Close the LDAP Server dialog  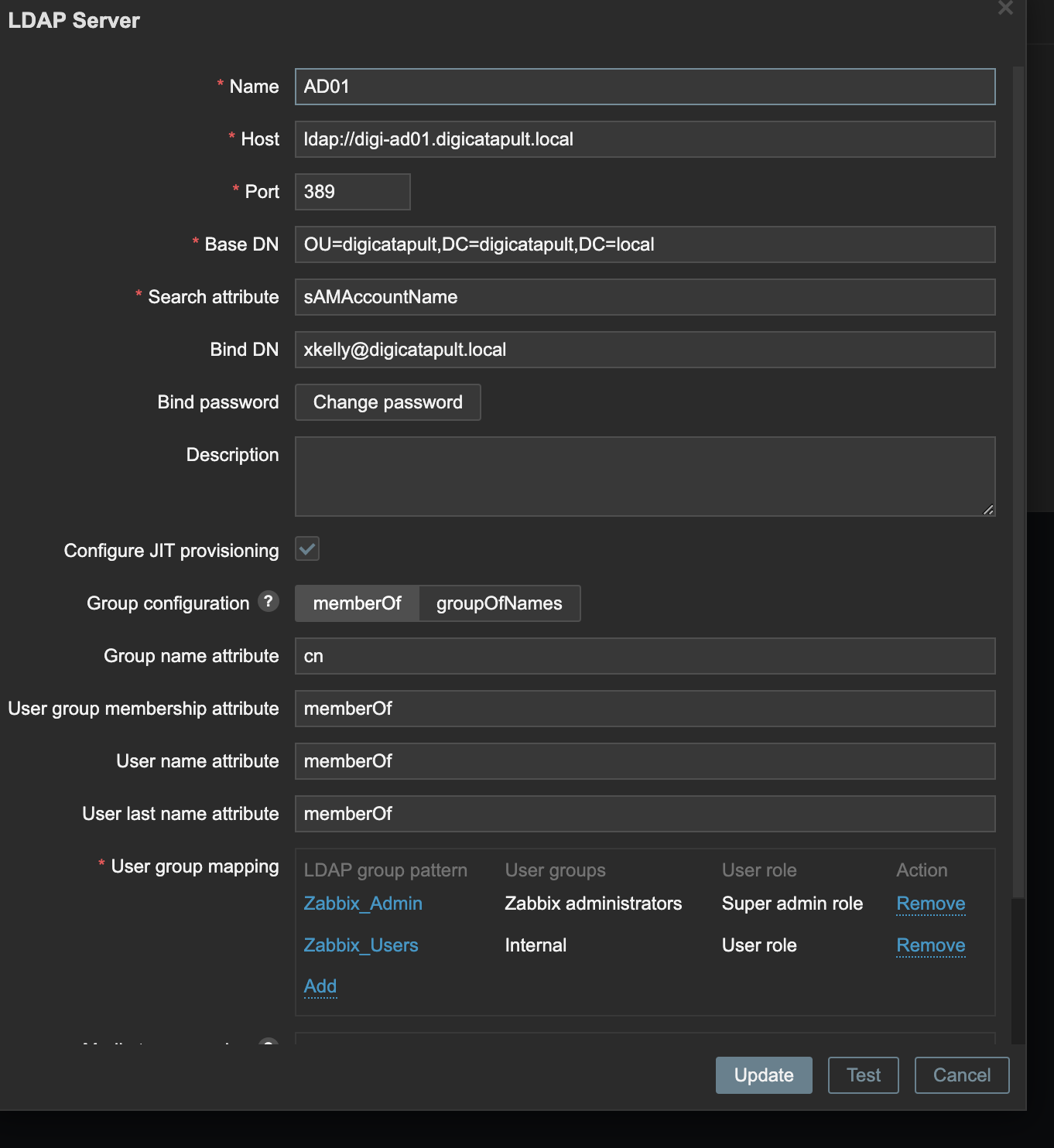pyautogui.click(x=1004, y=9)
